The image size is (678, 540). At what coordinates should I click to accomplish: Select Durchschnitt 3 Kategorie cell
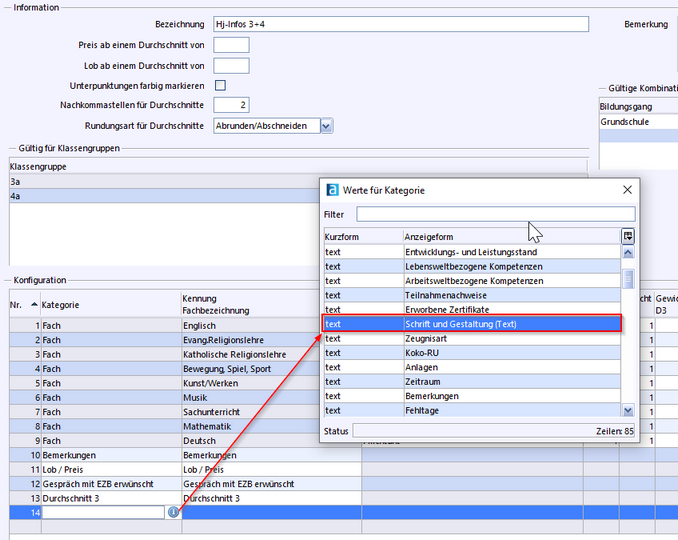pos(111,498)
